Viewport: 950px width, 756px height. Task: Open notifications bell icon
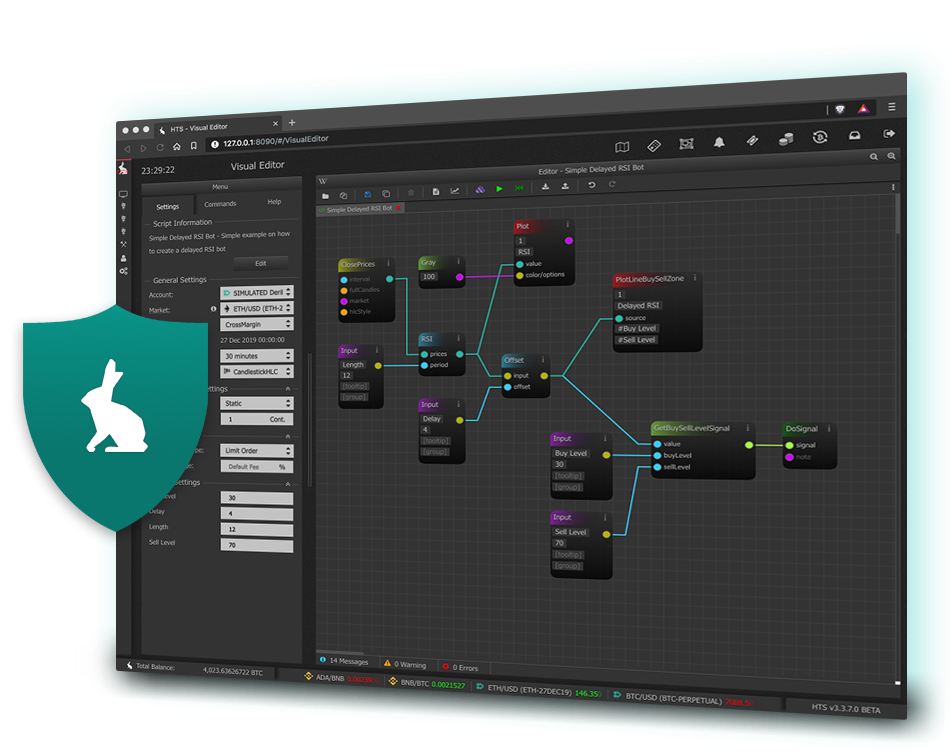pos(719,143)
